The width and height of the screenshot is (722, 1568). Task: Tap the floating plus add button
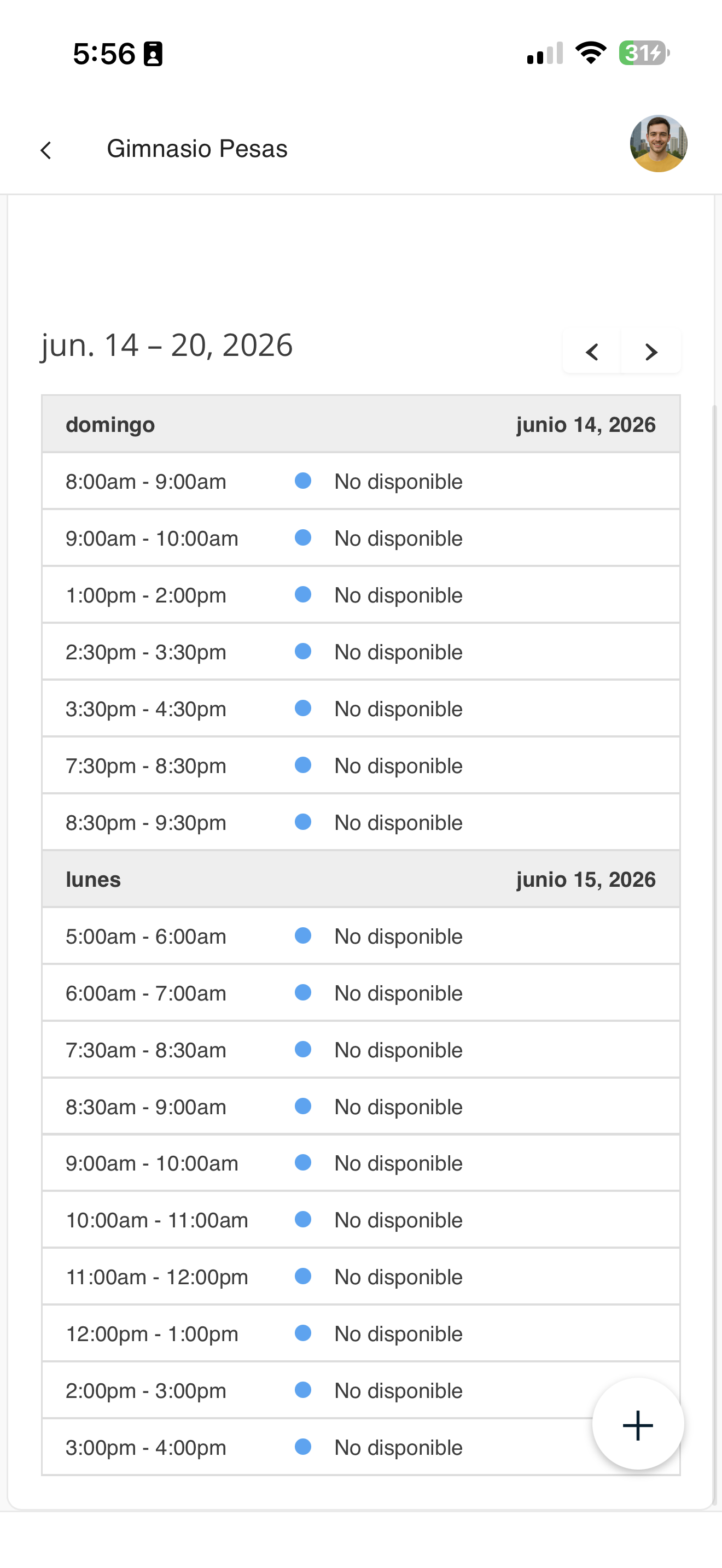click(637, 1425)
